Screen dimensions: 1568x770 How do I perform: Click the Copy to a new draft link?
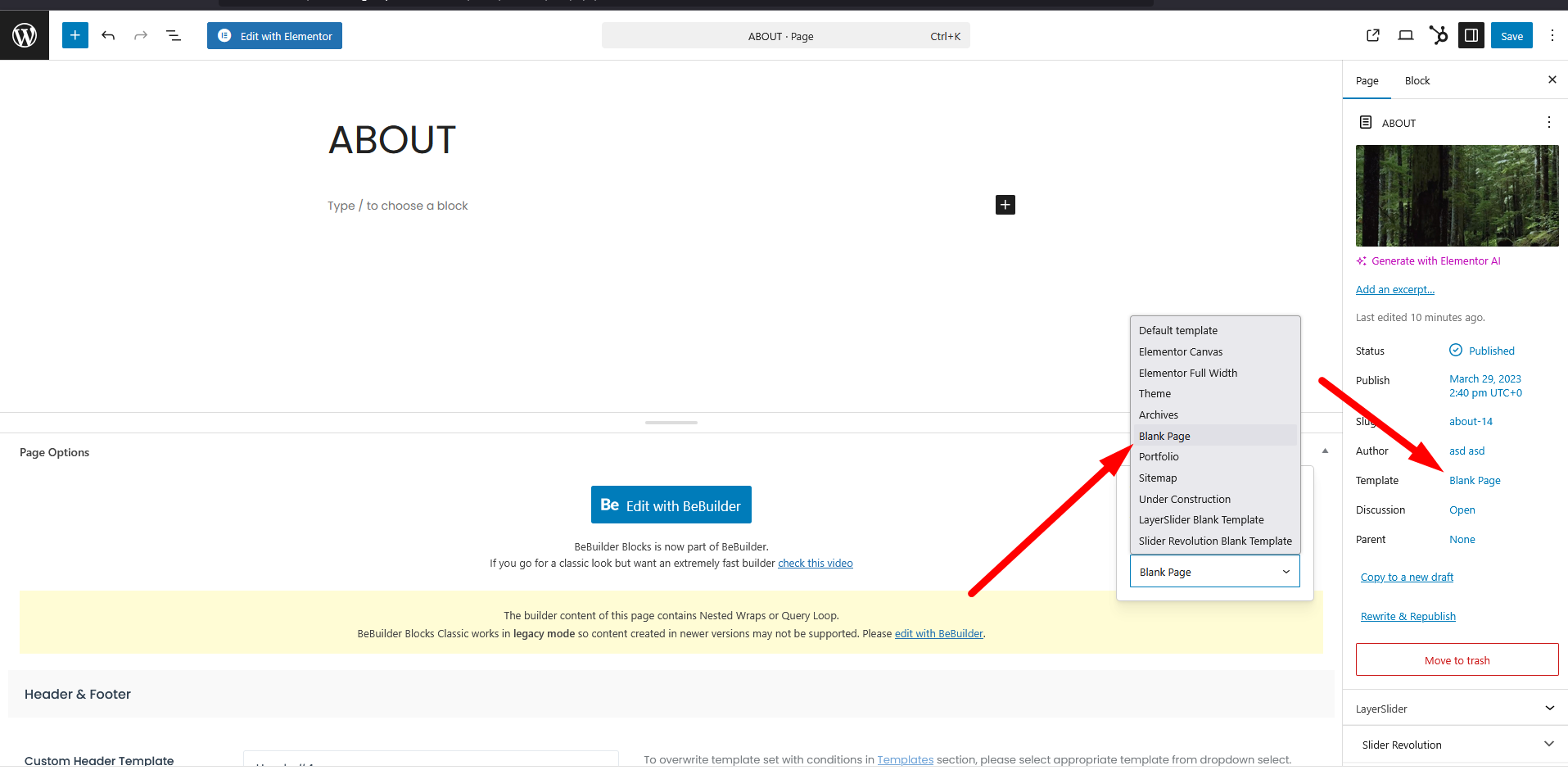[1407, 577]
